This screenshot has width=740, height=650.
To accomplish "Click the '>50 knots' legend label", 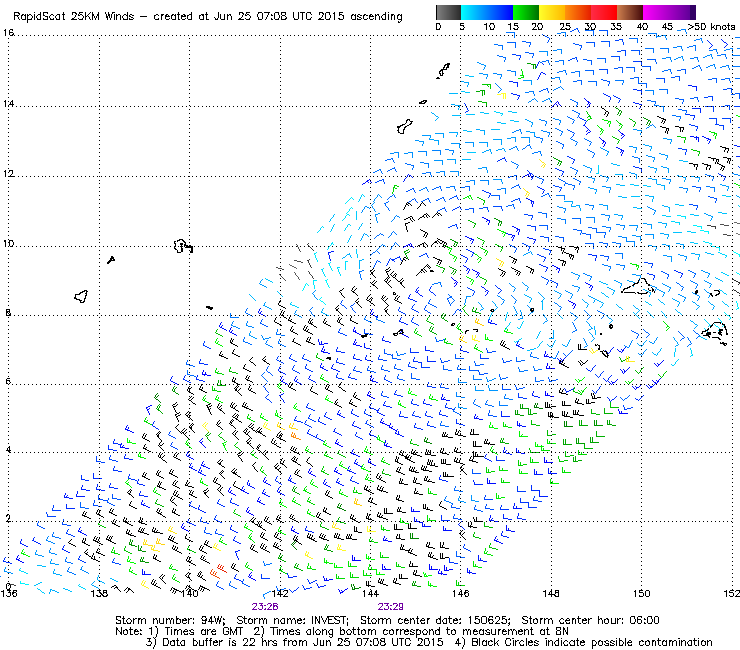I will pos(711,27).
